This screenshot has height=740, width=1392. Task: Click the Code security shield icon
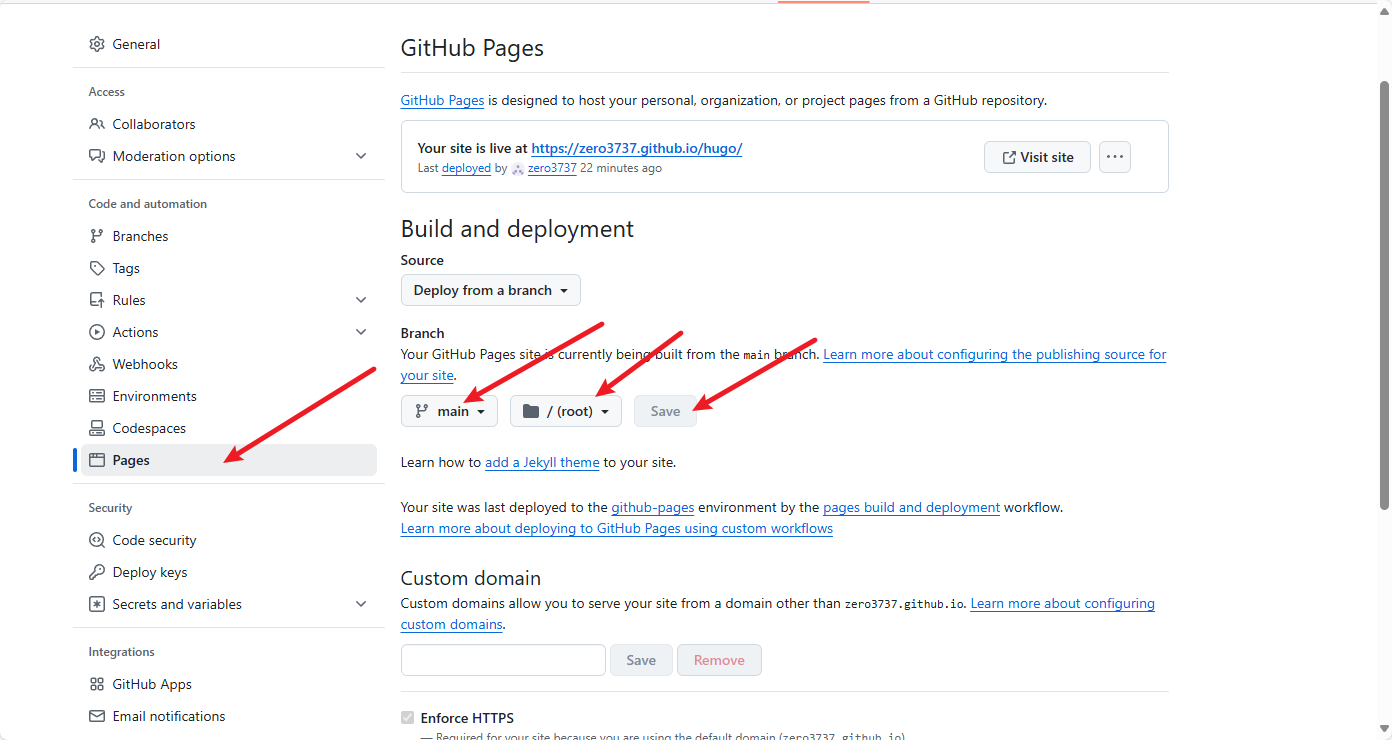pyautogui.click(x=97, y=540)
